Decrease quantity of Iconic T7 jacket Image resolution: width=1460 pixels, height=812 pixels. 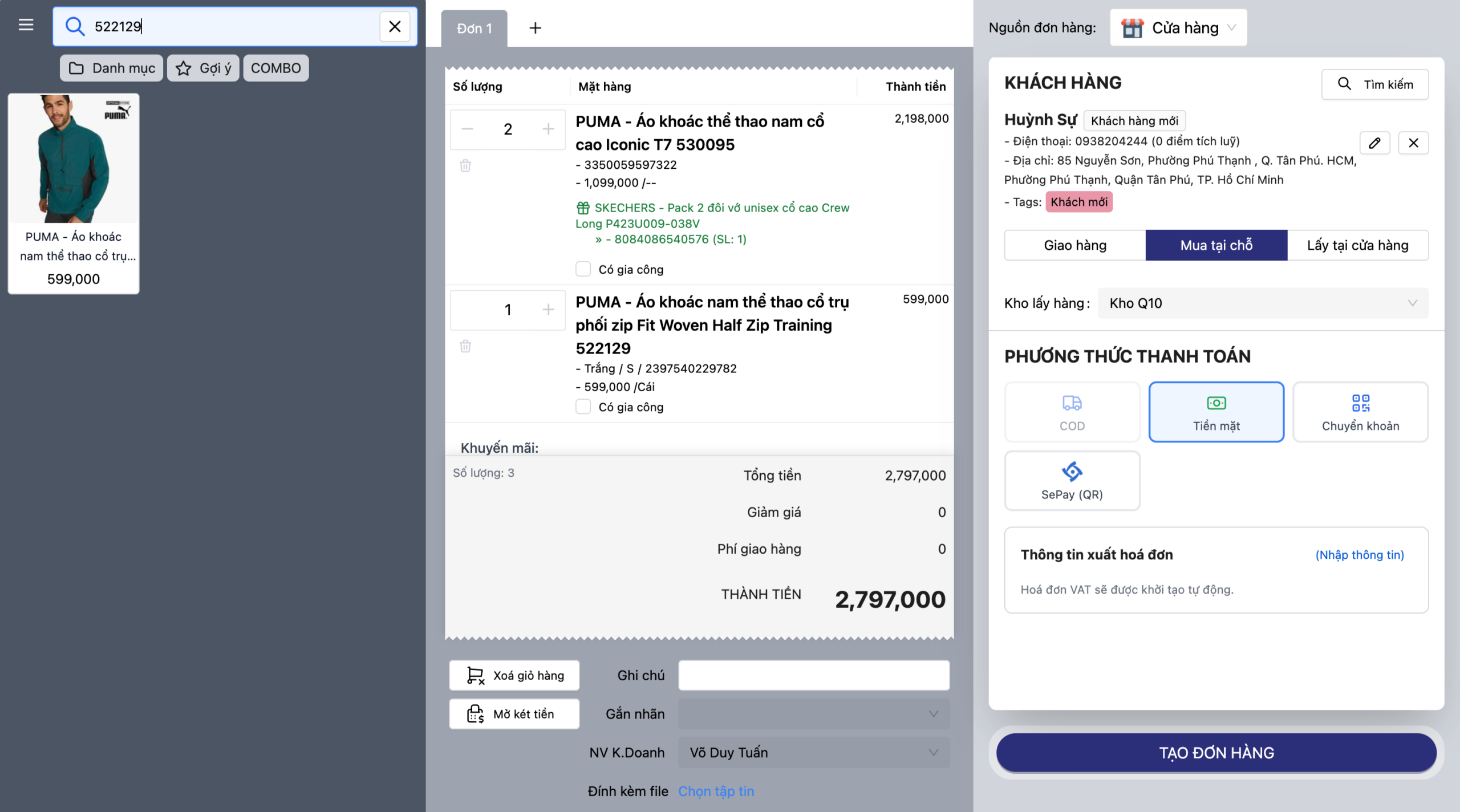coord(468,129)
